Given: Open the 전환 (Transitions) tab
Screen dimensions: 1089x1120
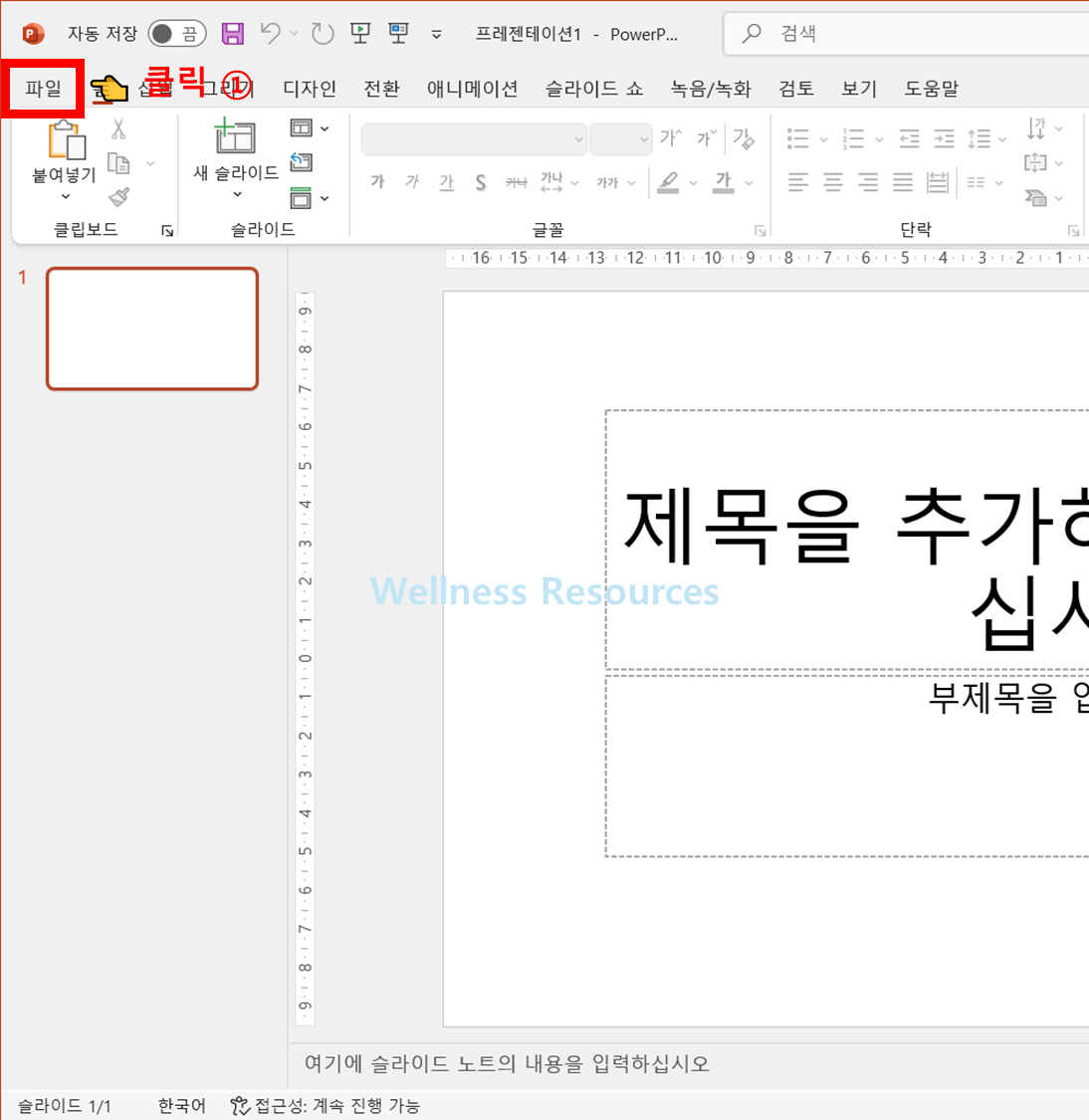Looking at the screenshot, I should point(381,89).
